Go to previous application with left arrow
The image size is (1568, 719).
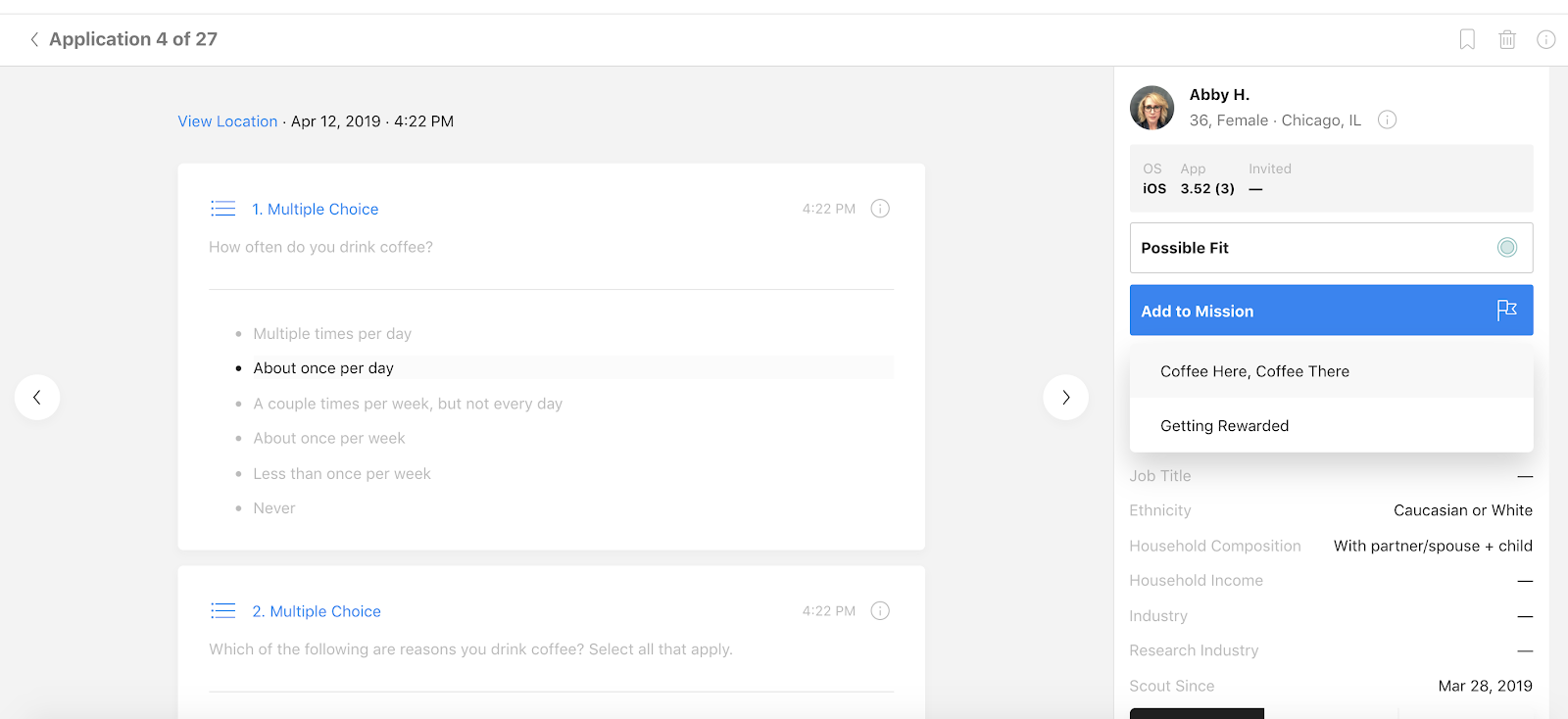(x=37, y=398)
